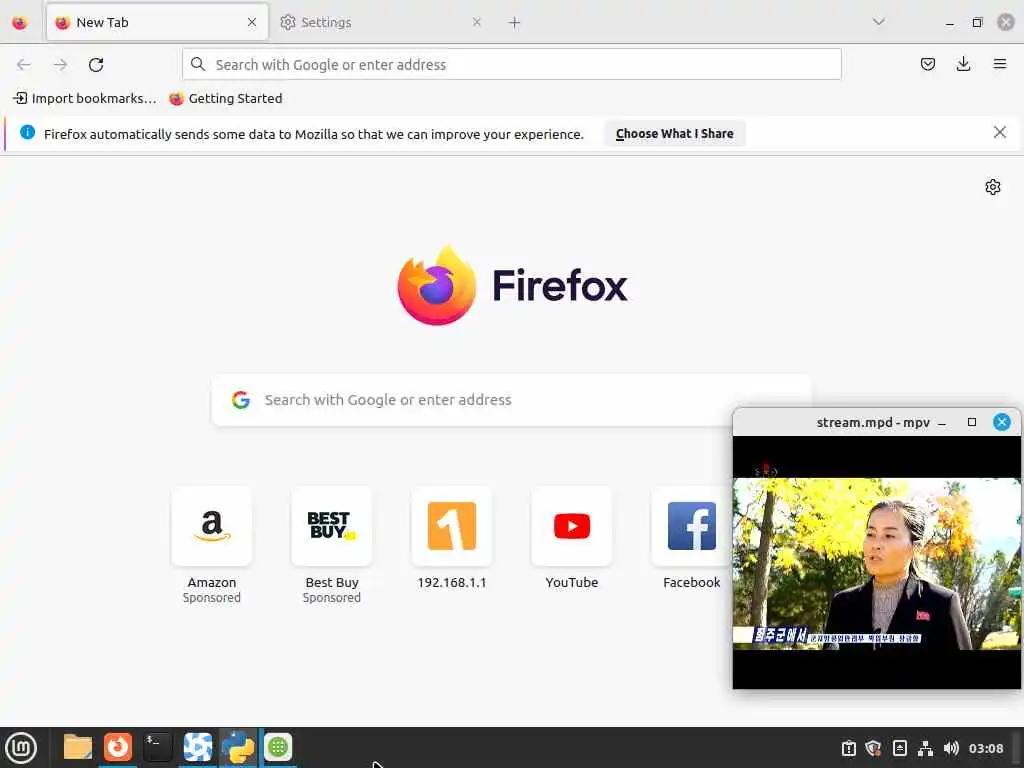Click the blue pinwheel taskbar app icon
Image resolution: width=1024 pixels, height=768 pixels.
(198, 747)
